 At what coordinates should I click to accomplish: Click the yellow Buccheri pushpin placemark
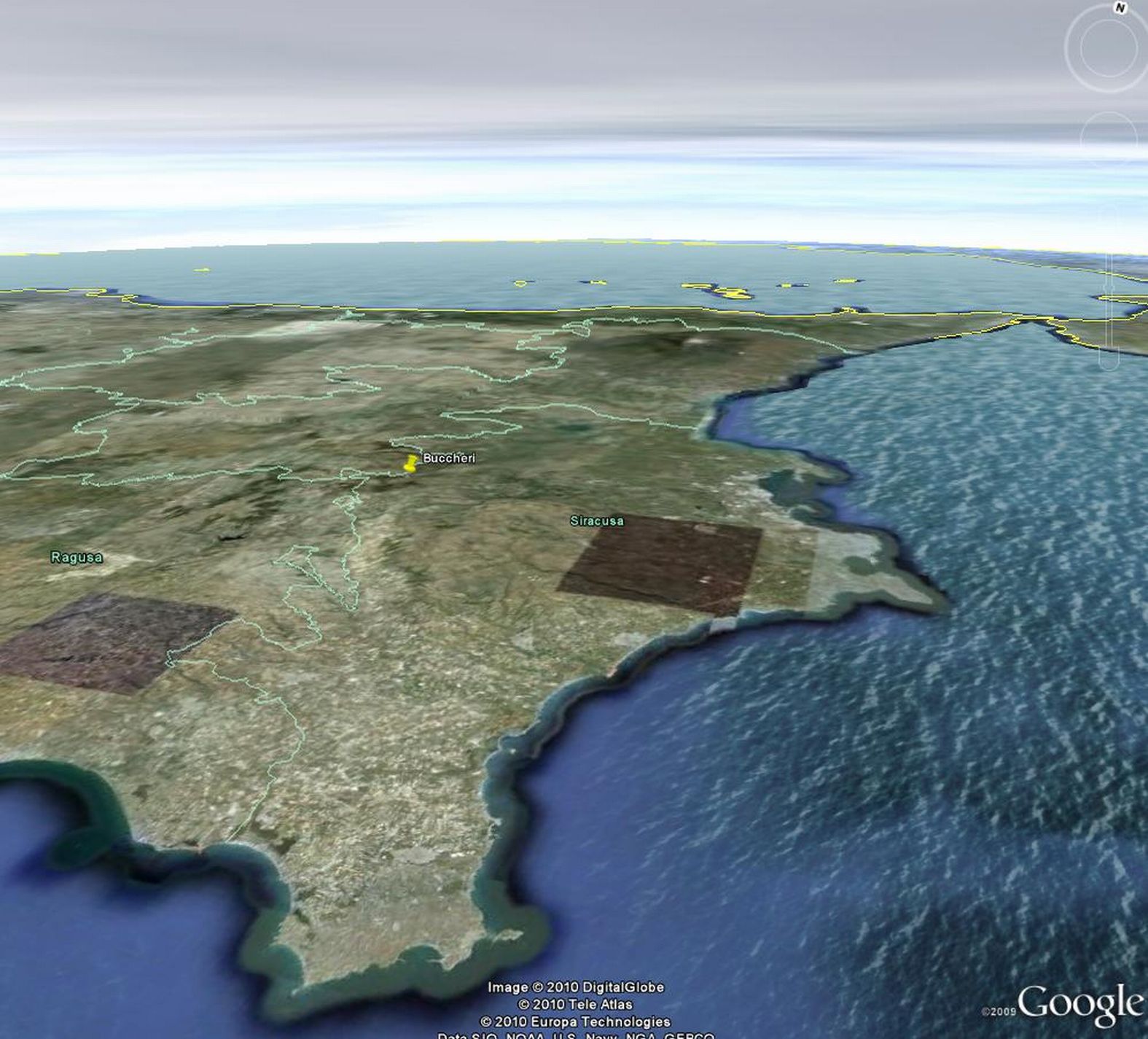point(410,463)
